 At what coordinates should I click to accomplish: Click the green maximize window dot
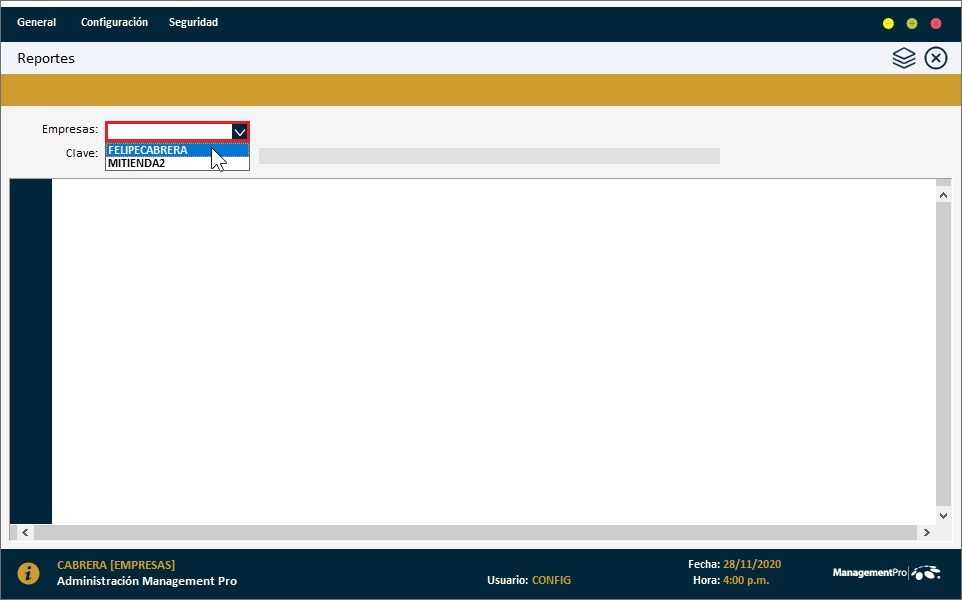pos(912,23)
